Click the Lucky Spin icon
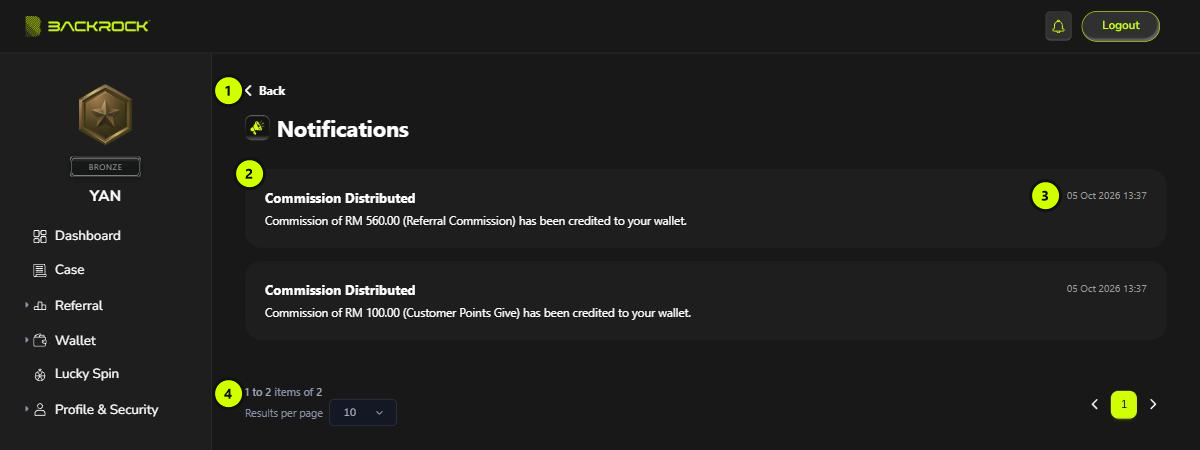The image size is (1200, 450). point(40,374)
